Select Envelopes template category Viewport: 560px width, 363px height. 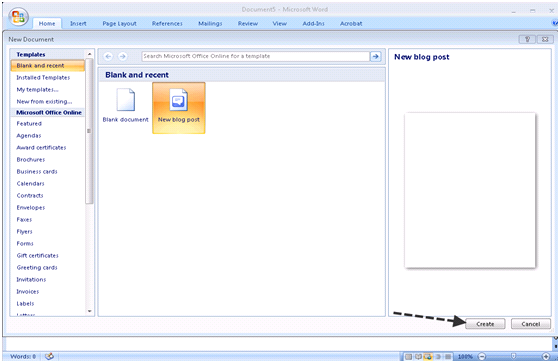pos(31,208)
